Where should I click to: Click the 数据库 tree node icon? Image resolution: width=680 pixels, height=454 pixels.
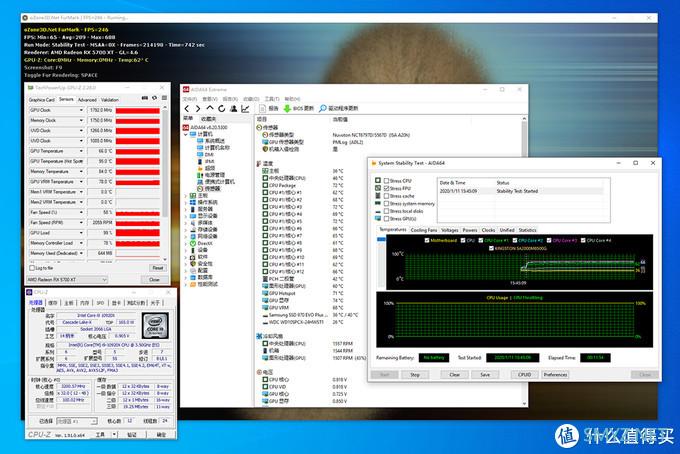point(193,277)
